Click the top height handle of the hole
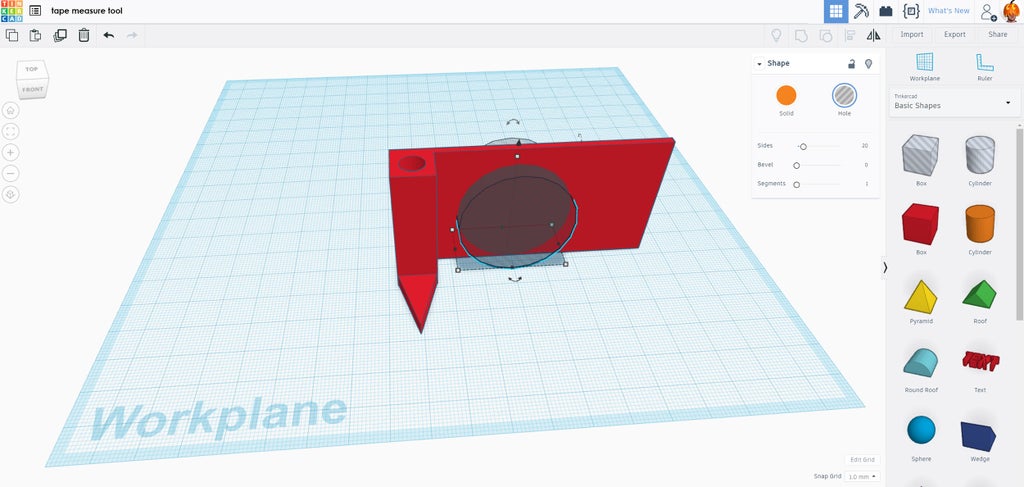Screen dimensions: 1024x487 point(517,157)
